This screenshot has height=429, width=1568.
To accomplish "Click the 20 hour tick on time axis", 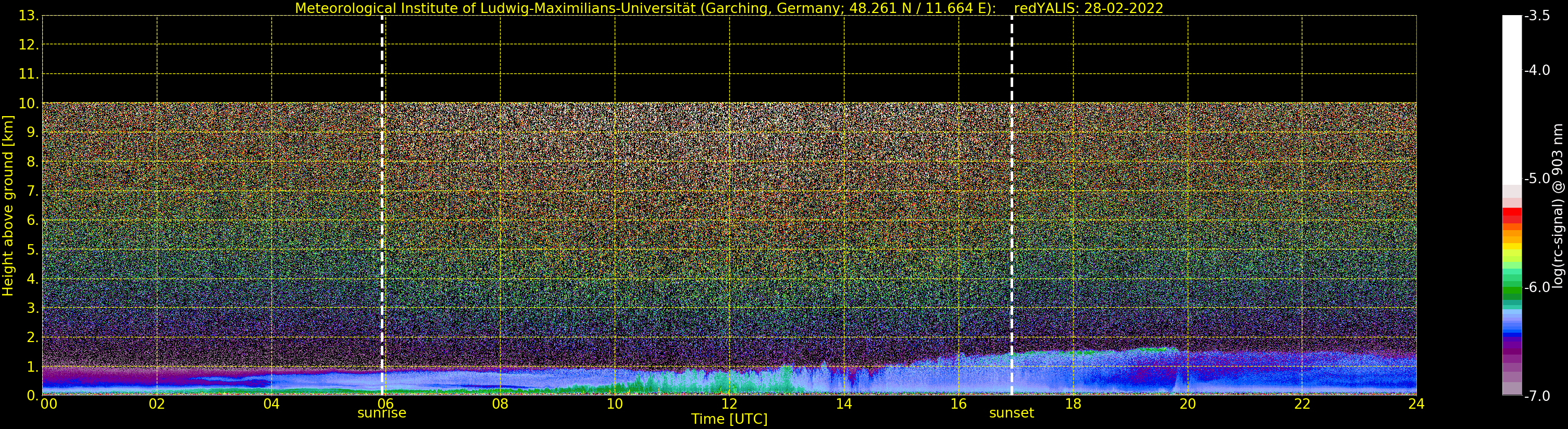I will coord(1188,403).
